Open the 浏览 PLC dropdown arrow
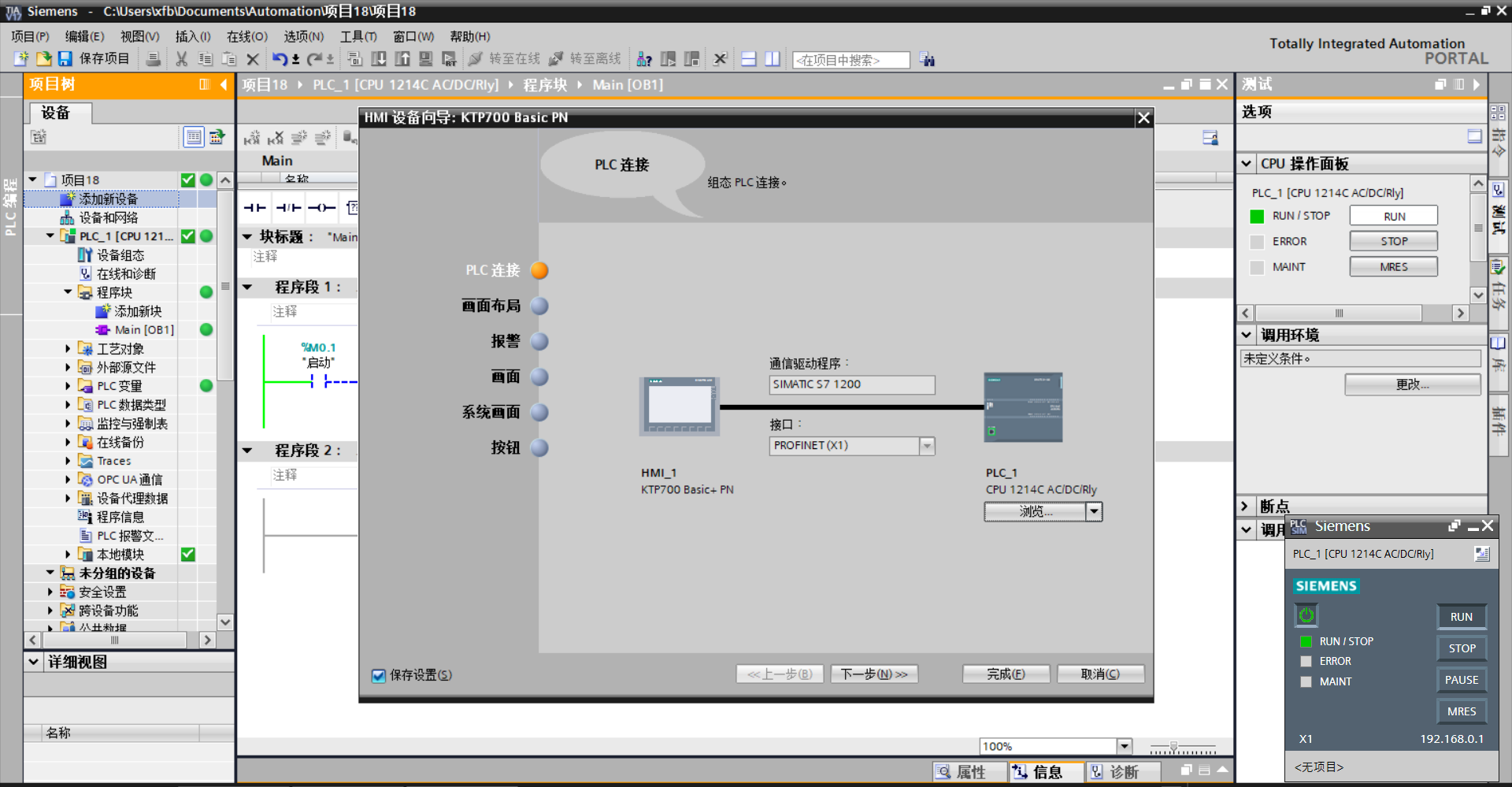 pos(1094,512)
